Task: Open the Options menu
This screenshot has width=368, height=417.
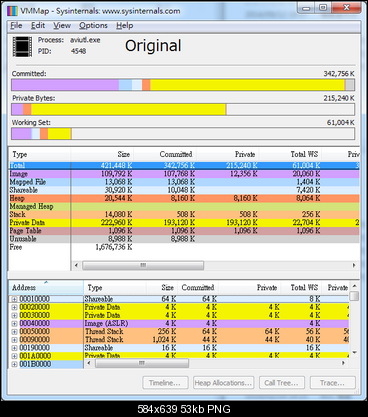Action: [93, 26]
